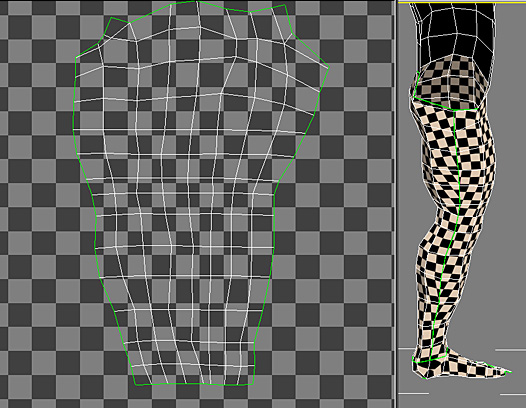Pick the far-right corner vertex of the UV shell
The width and height of the screenshot is (526, 408).
pyautogui.click(x=329, y=67)
